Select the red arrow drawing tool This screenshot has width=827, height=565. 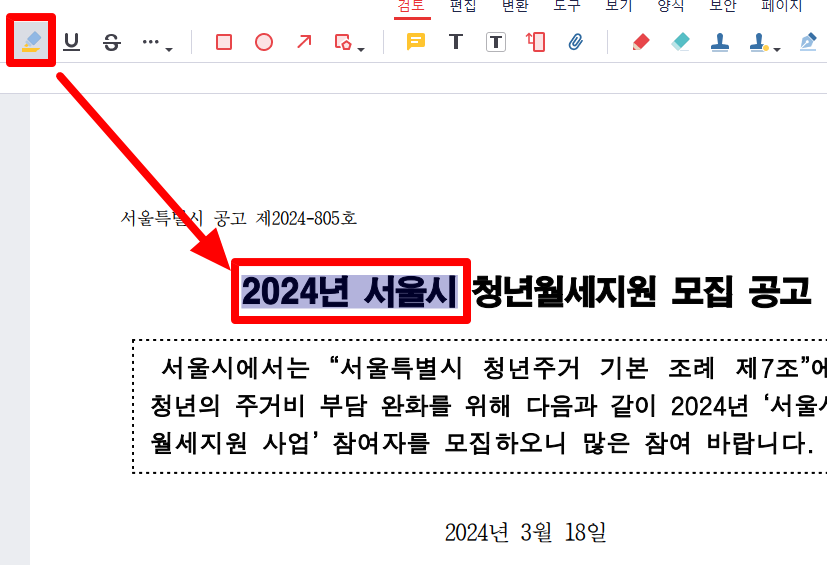304,42
